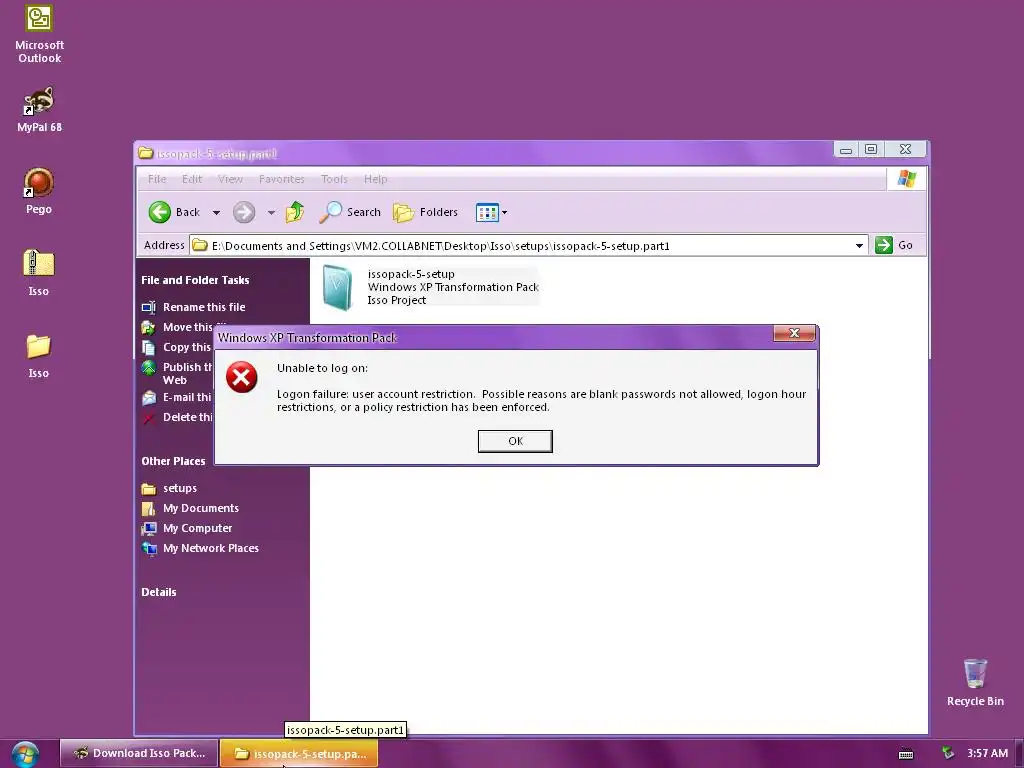
Task: Collapse File and Folder Tasks header
Action: 195,280
